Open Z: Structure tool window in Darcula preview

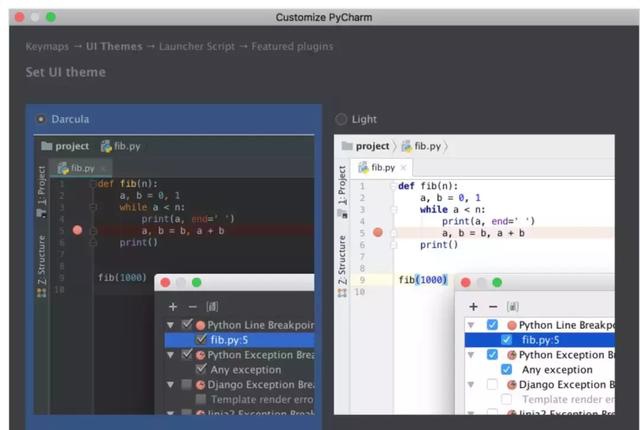pyautogui.click(x=42, y=260)
